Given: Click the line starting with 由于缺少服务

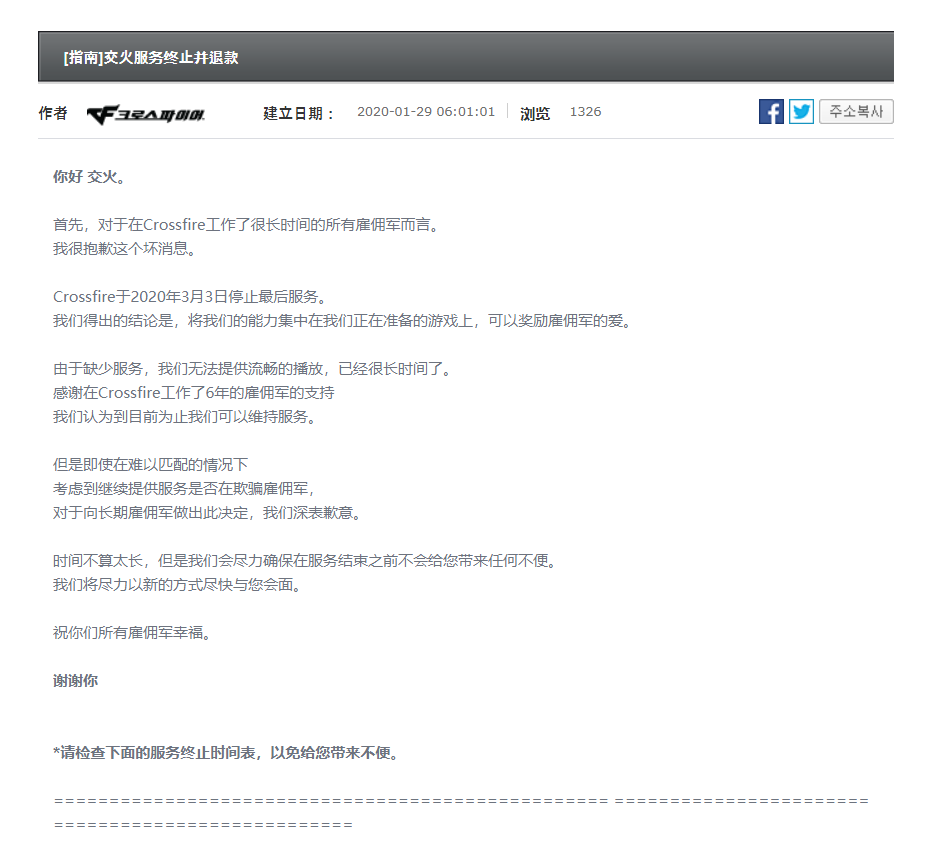Looking at the screenshot, I should pos(253,369).
